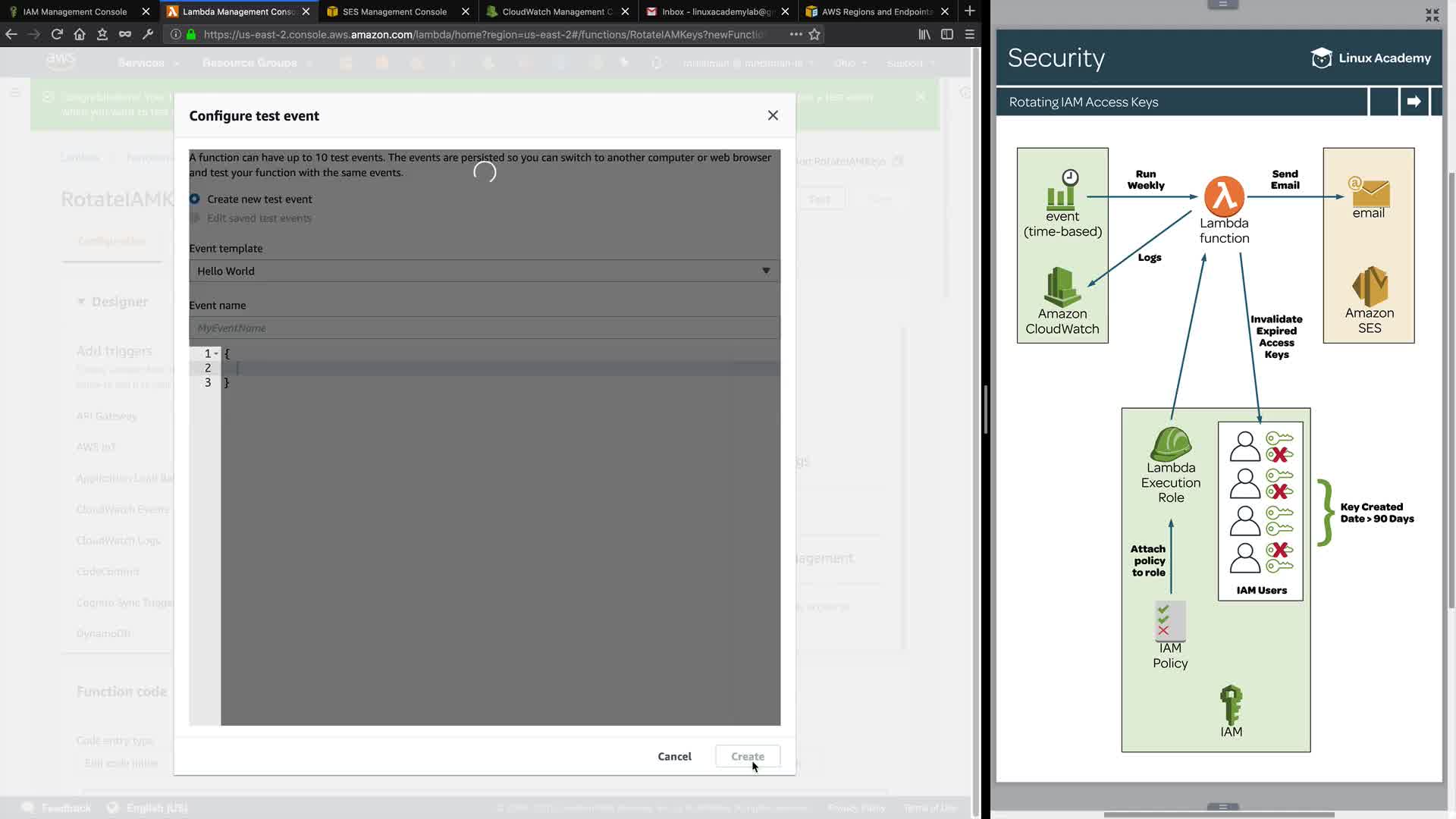Reload the page with the refresh icon
The image size is (1456, 819).
pos(57,34)
